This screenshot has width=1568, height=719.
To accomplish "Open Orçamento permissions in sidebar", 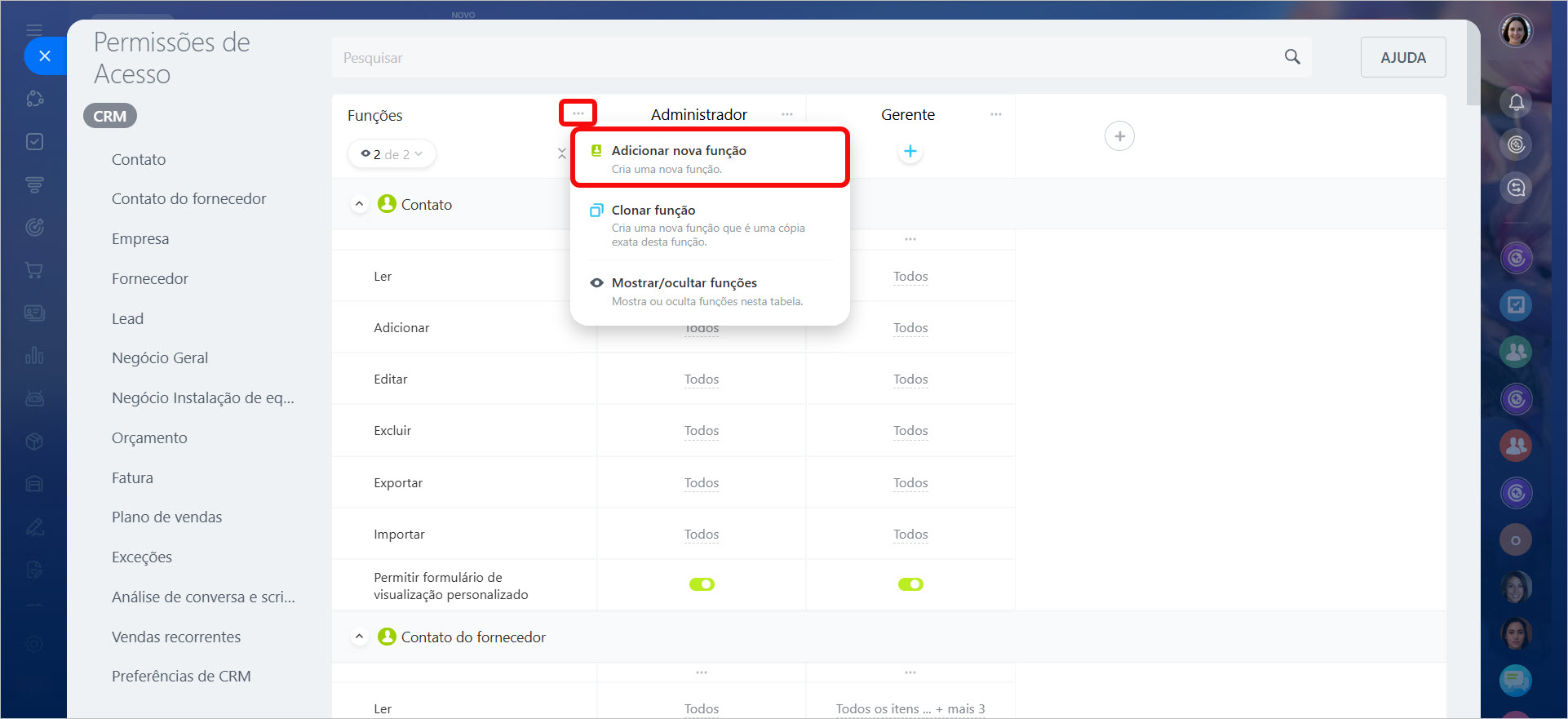I will 149,438.
